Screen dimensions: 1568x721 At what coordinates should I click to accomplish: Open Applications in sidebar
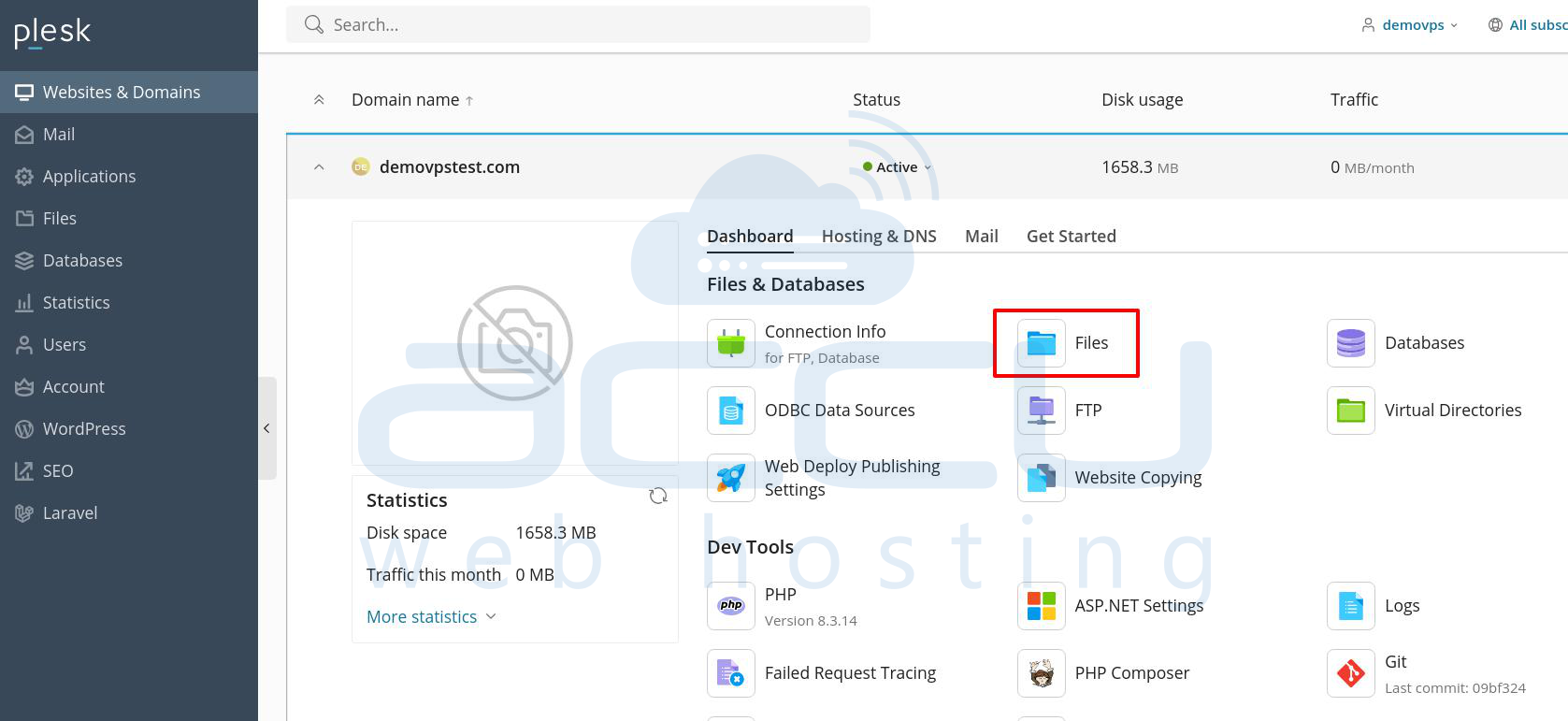point(129,176)
